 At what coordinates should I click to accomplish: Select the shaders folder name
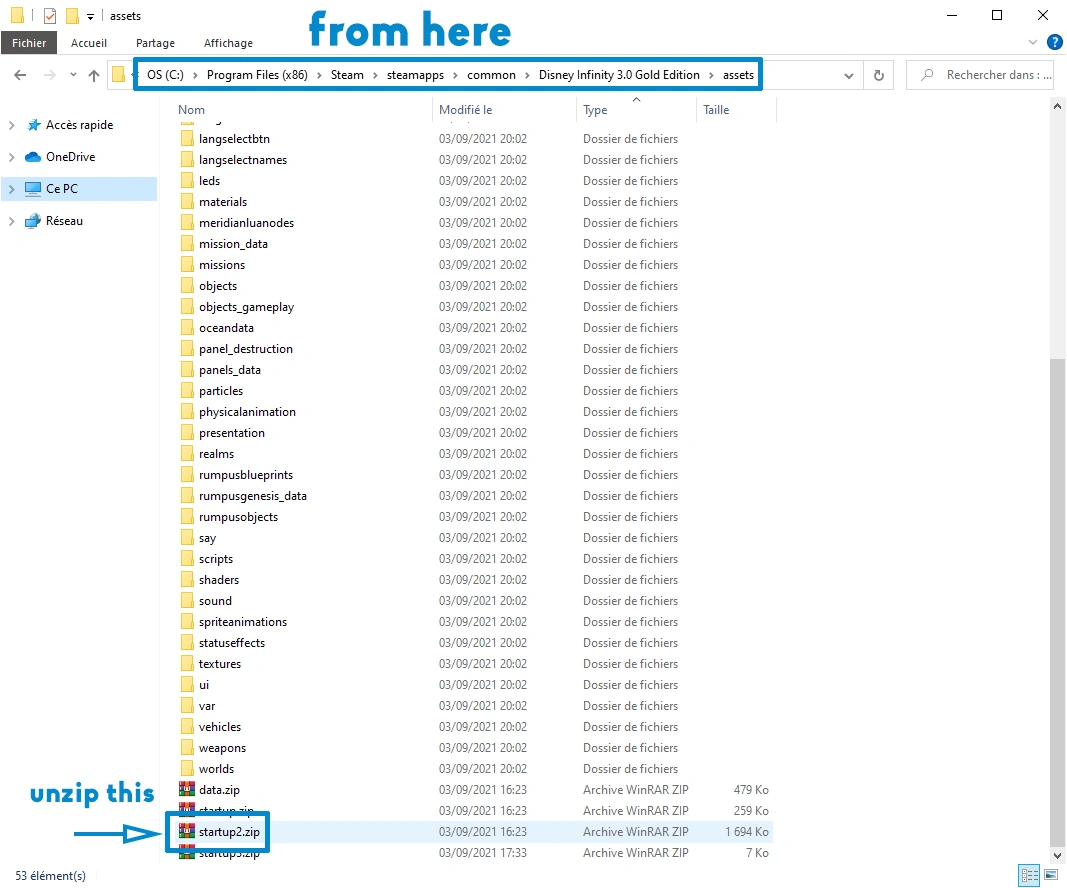coord(219,580)
